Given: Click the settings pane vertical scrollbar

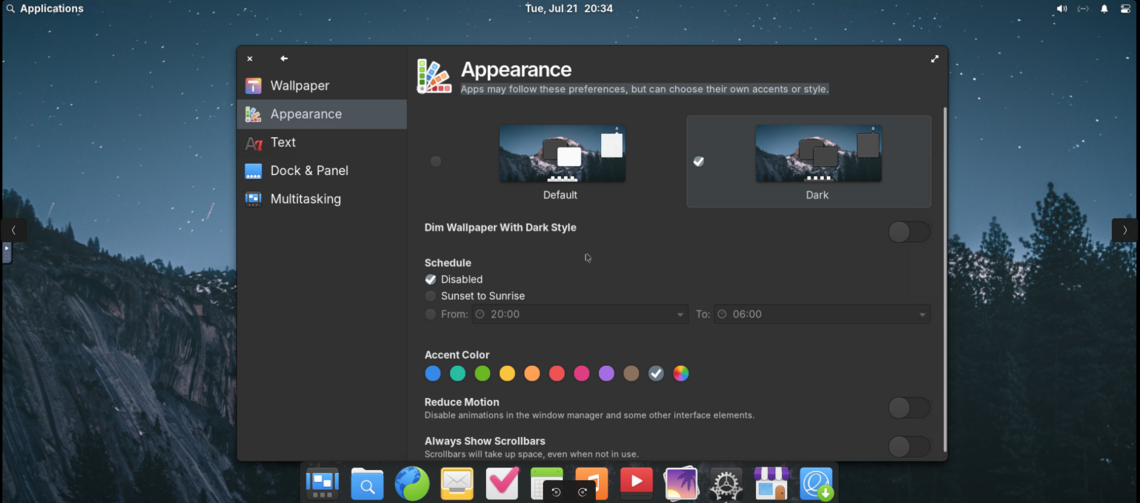Looking at the screenshot, I should point(944,280).
